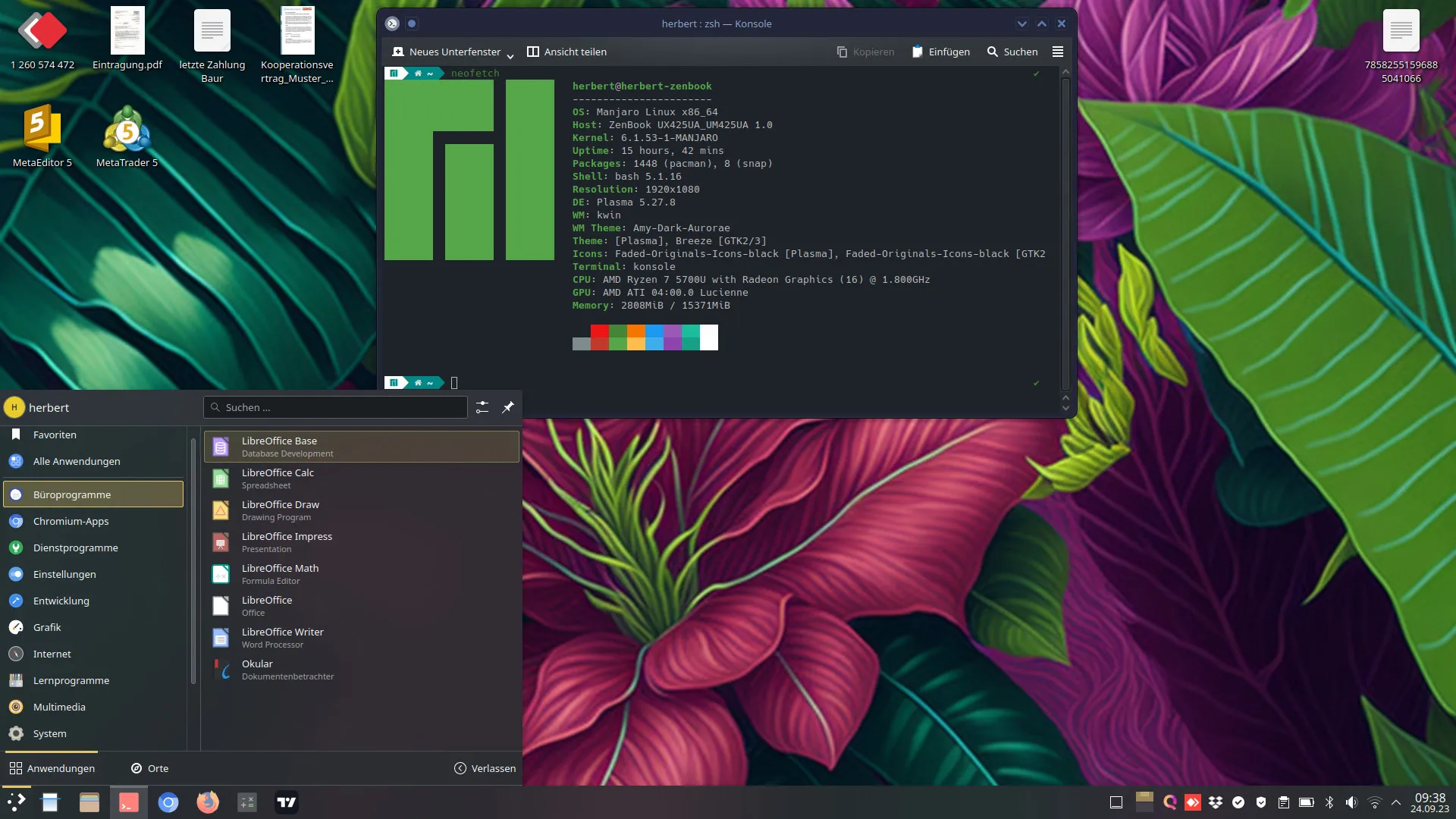
Task: Click the AnyDesk tray icon
Action: pos(1193,802)
